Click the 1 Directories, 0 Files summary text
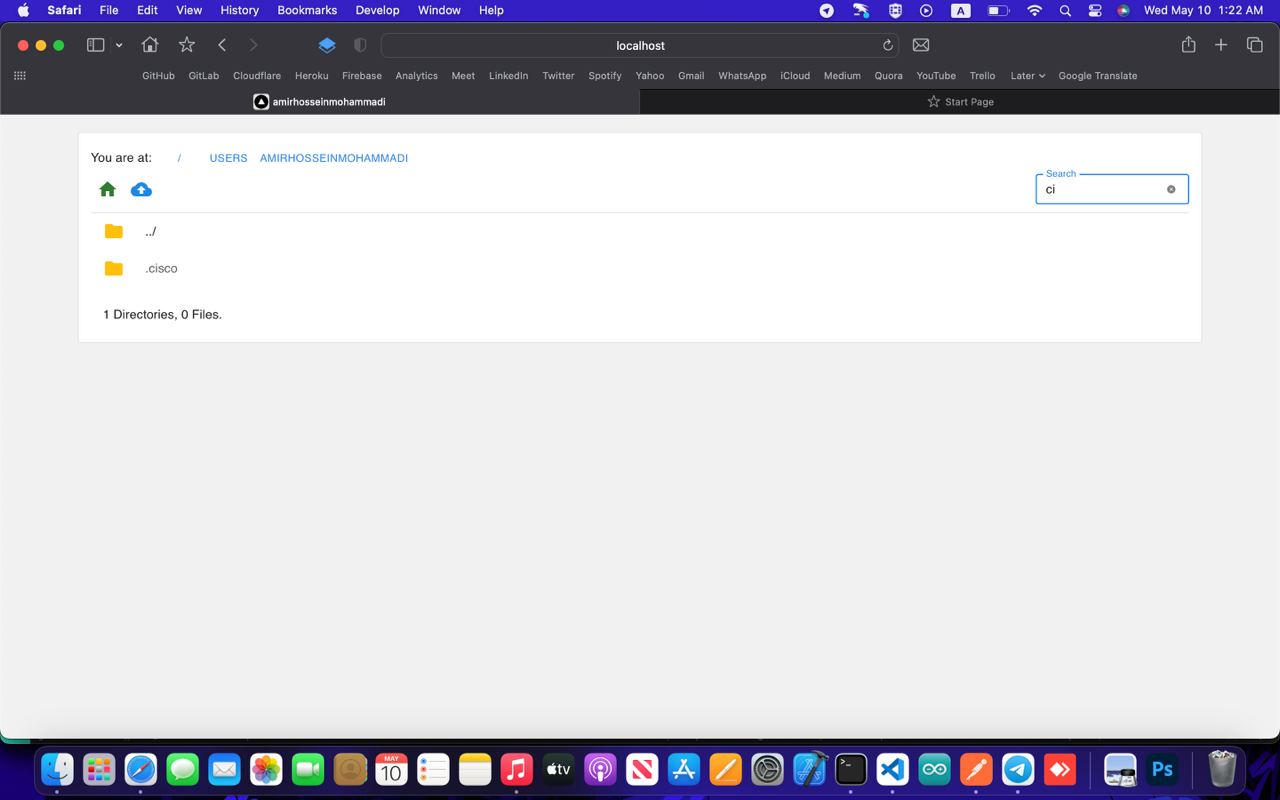 pos(162,314)
